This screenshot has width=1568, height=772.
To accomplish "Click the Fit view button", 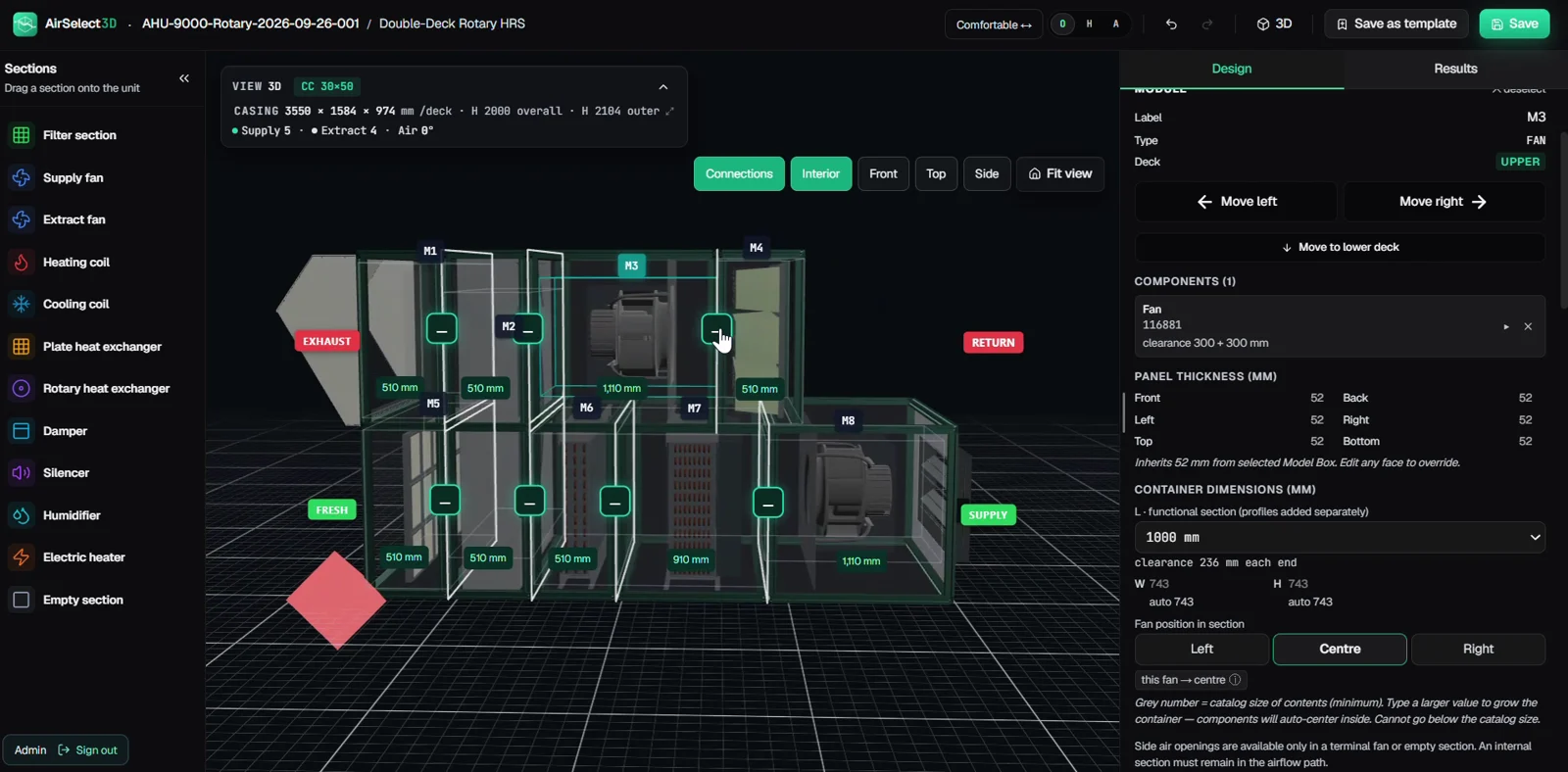I will (x=1060, y=173).
